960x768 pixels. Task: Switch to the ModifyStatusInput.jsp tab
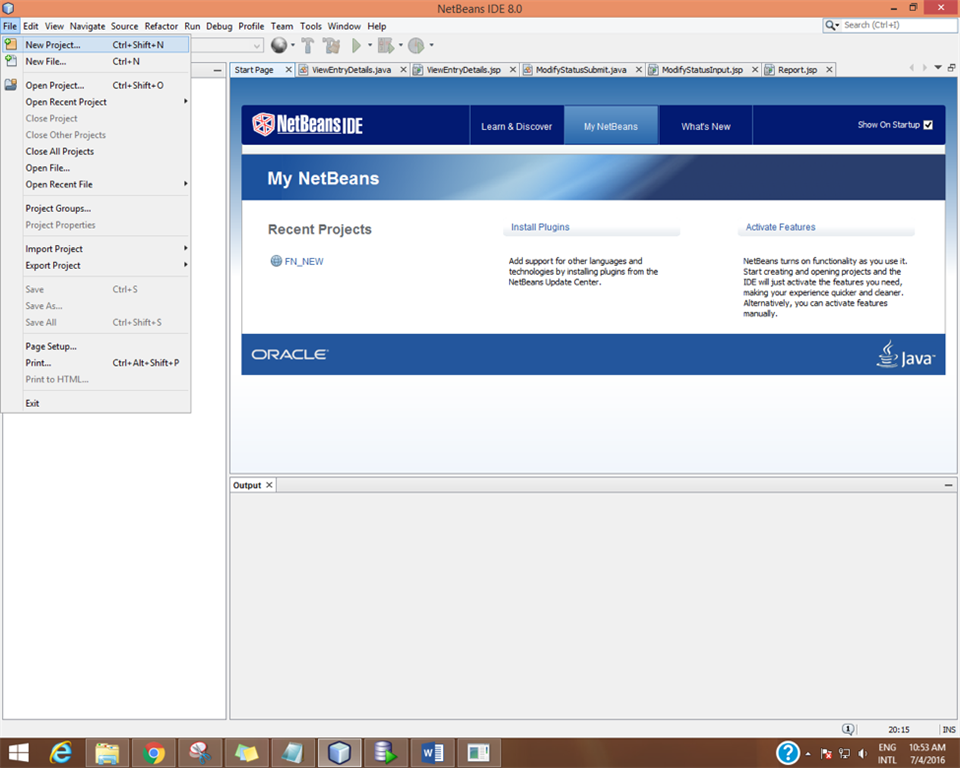point(702,70)
